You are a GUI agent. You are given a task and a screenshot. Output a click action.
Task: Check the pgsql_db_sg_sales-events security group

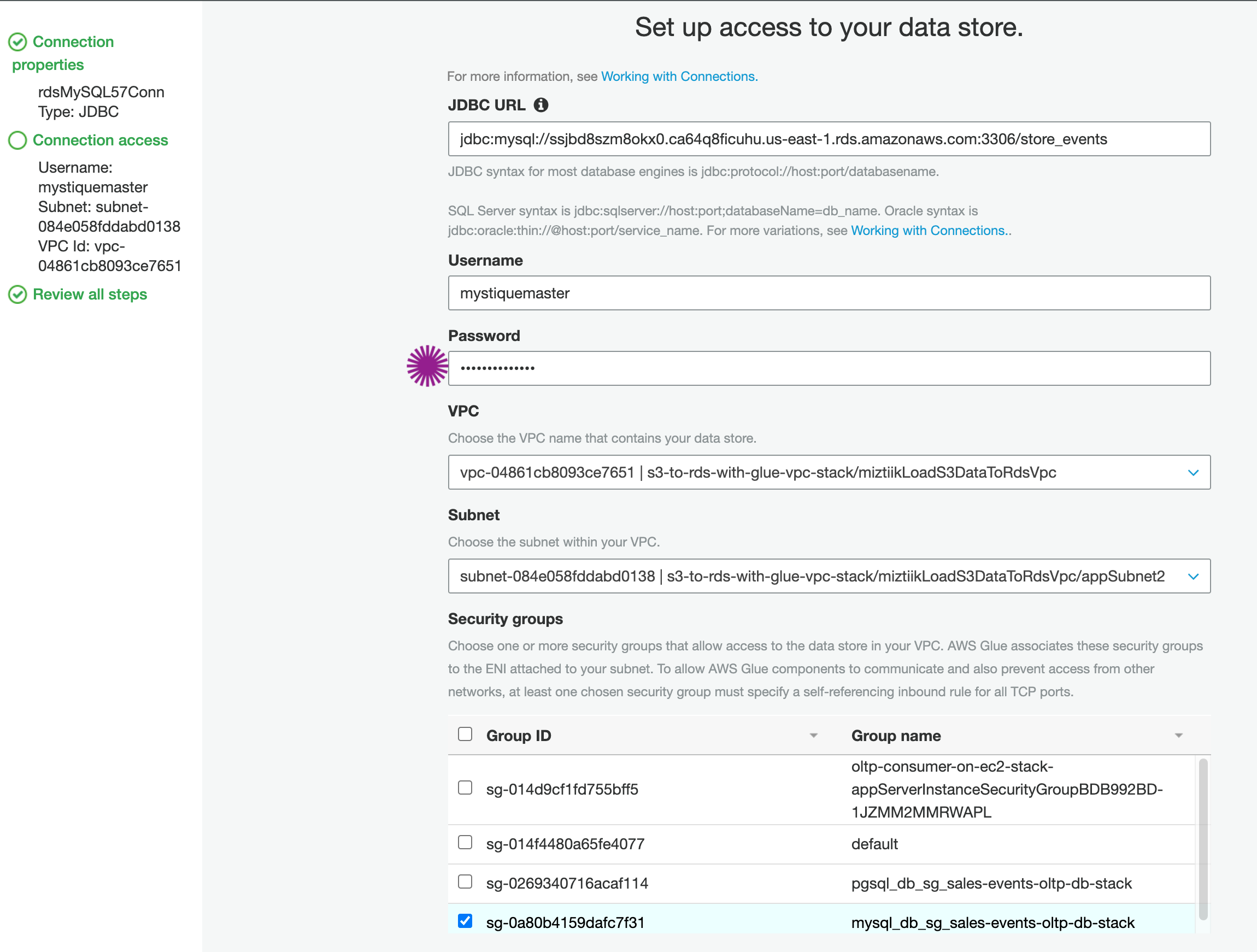coord(465,882)
